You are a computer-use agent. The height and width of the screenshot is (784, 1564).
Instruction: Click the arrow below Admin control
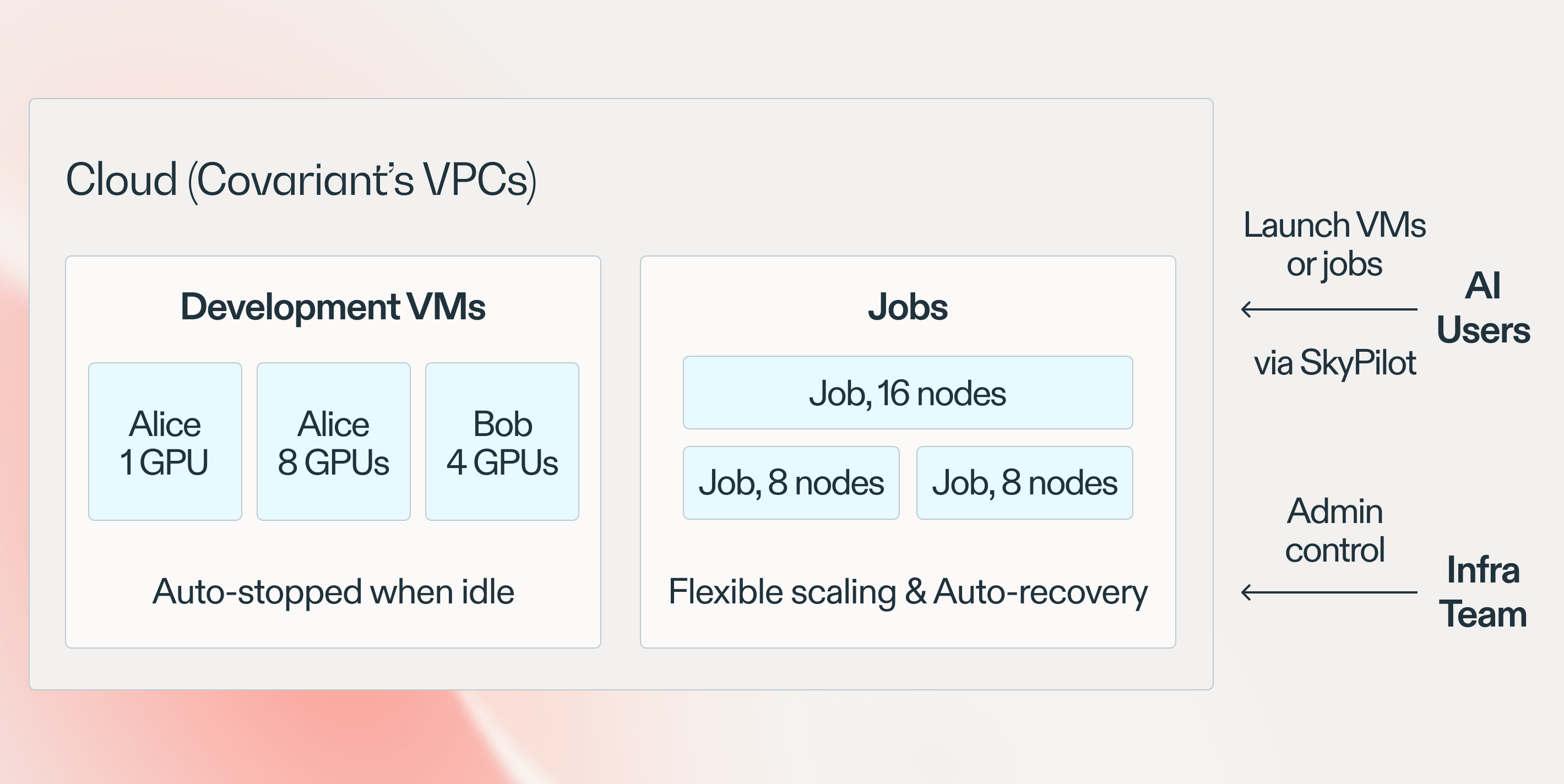coord(1329,592)
